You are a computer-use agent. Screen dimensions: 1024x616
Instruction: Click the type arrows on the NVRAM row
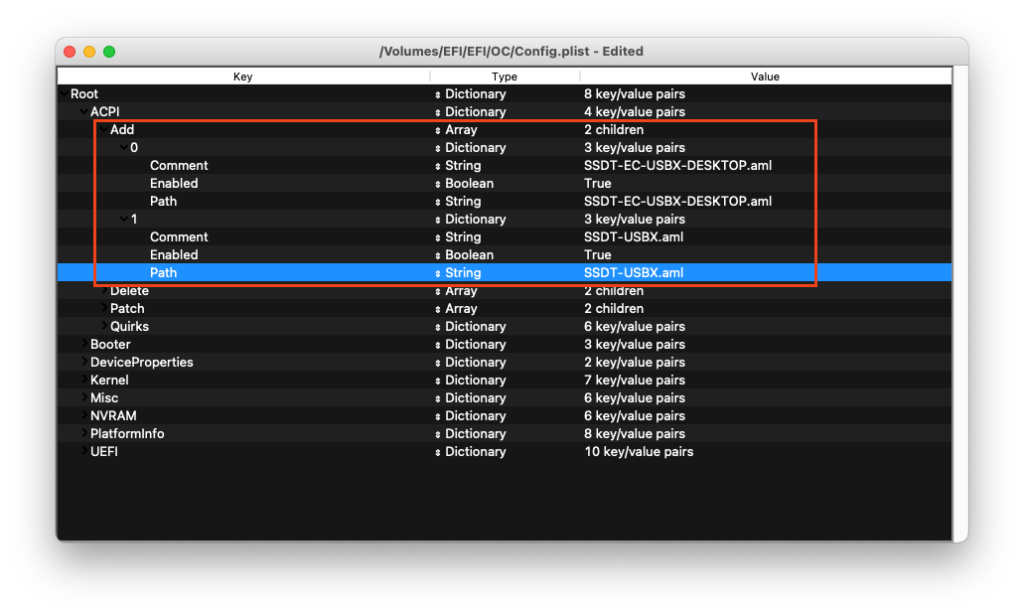point(438,416)
